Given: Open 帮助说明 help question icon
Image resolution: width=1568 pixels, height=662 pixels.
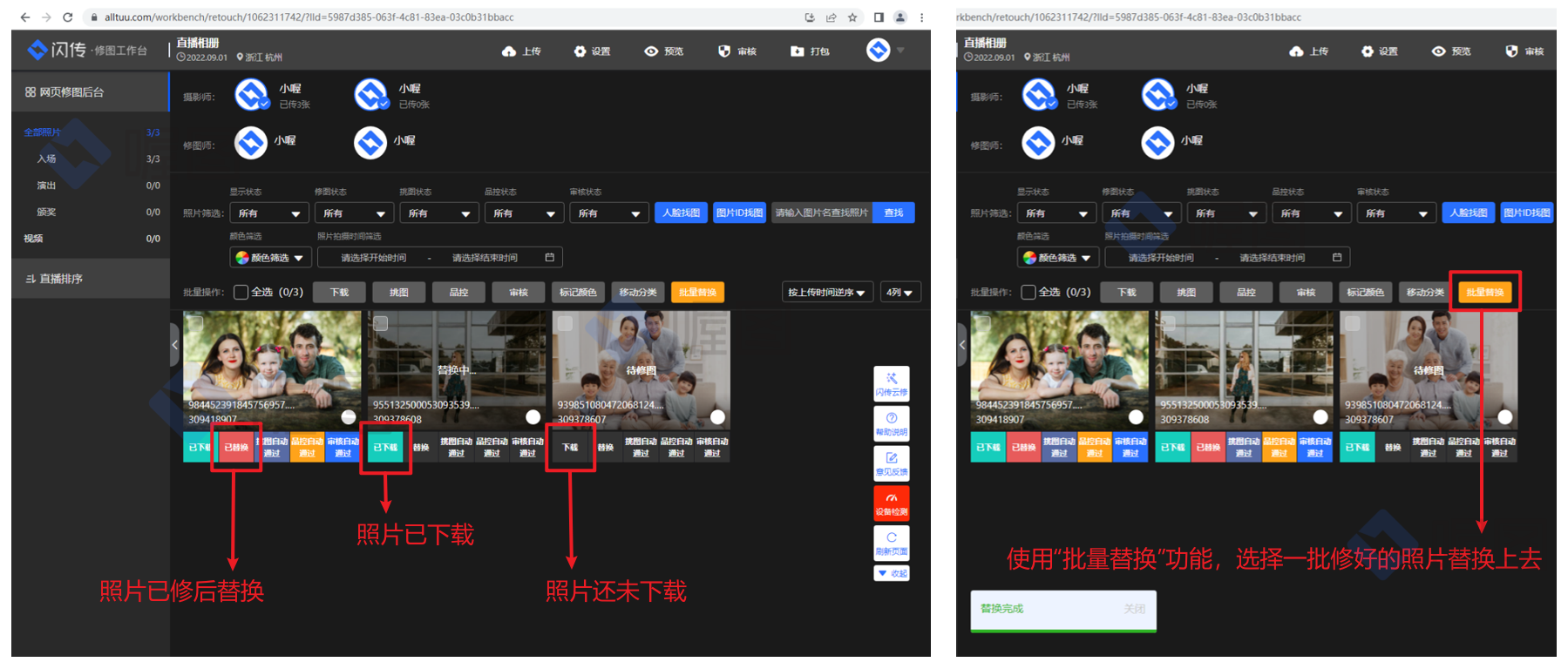Looking at the screenshot, I should tap(892, 423).
